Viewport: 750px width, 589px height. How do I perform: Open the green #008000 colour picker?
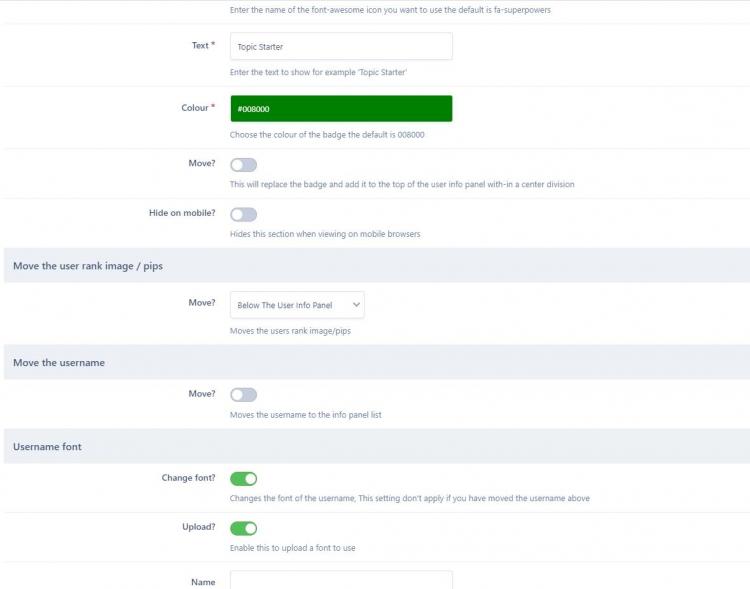click(340, 109)
